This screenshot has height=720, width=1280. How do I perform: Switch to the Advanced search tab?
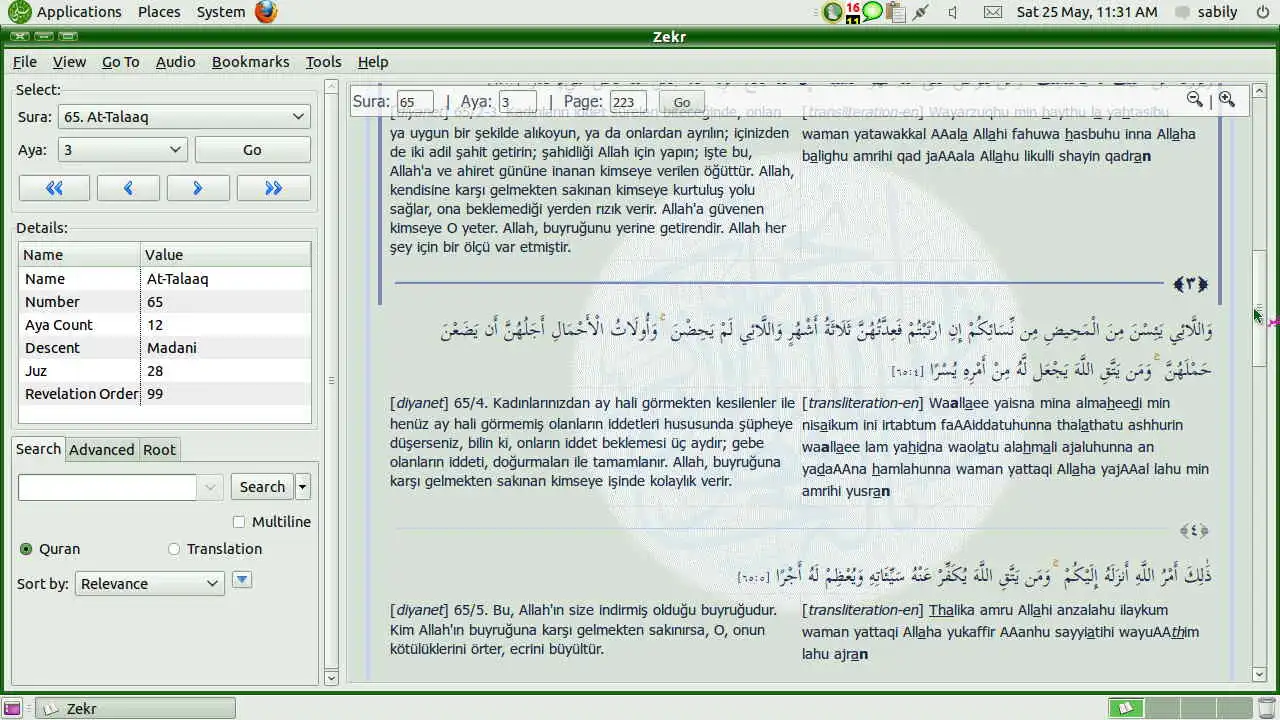coord(101,450)
